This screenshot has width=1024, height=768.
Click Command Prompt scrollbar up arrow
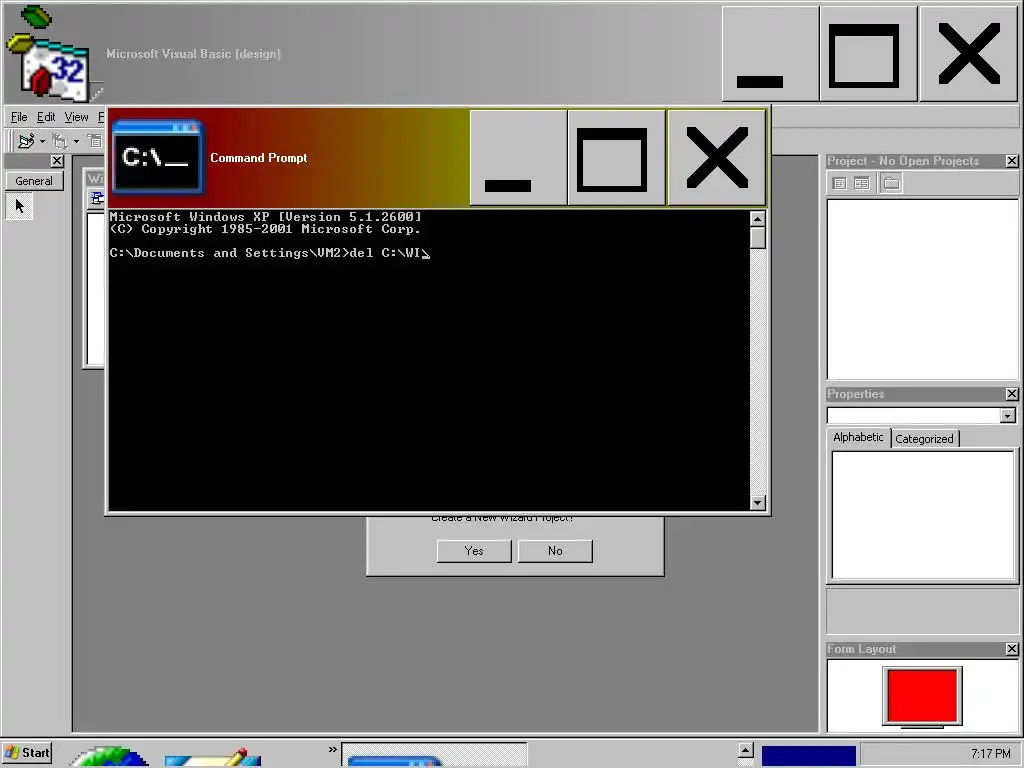coord(758,219)
